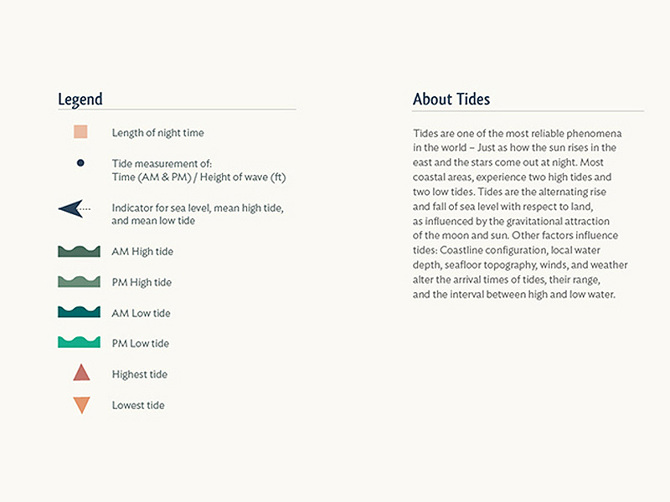Select the sea level arrow indicator icon
The height and width of the screenshot is (502, 670).
tap(73, 208)
